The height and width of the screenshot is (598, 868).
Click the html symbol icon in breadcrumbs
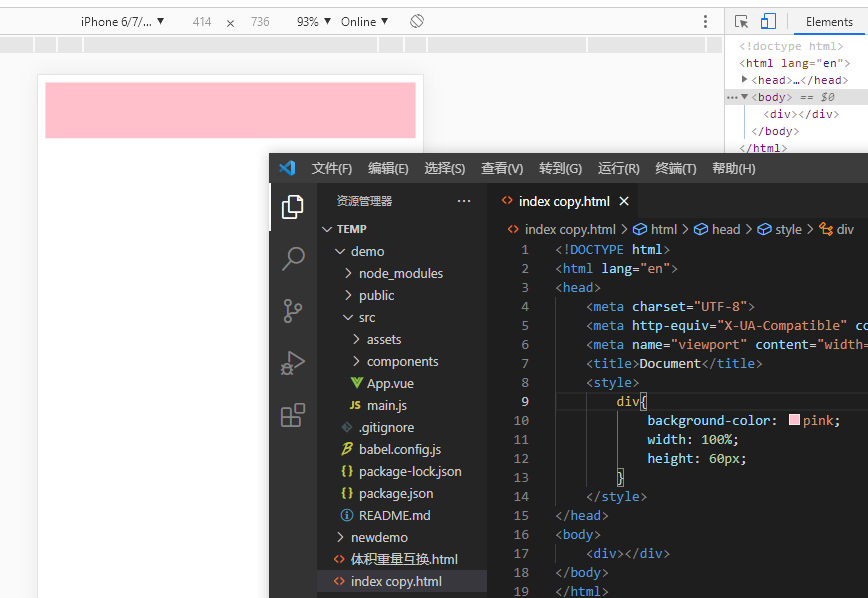coord(640,229)
